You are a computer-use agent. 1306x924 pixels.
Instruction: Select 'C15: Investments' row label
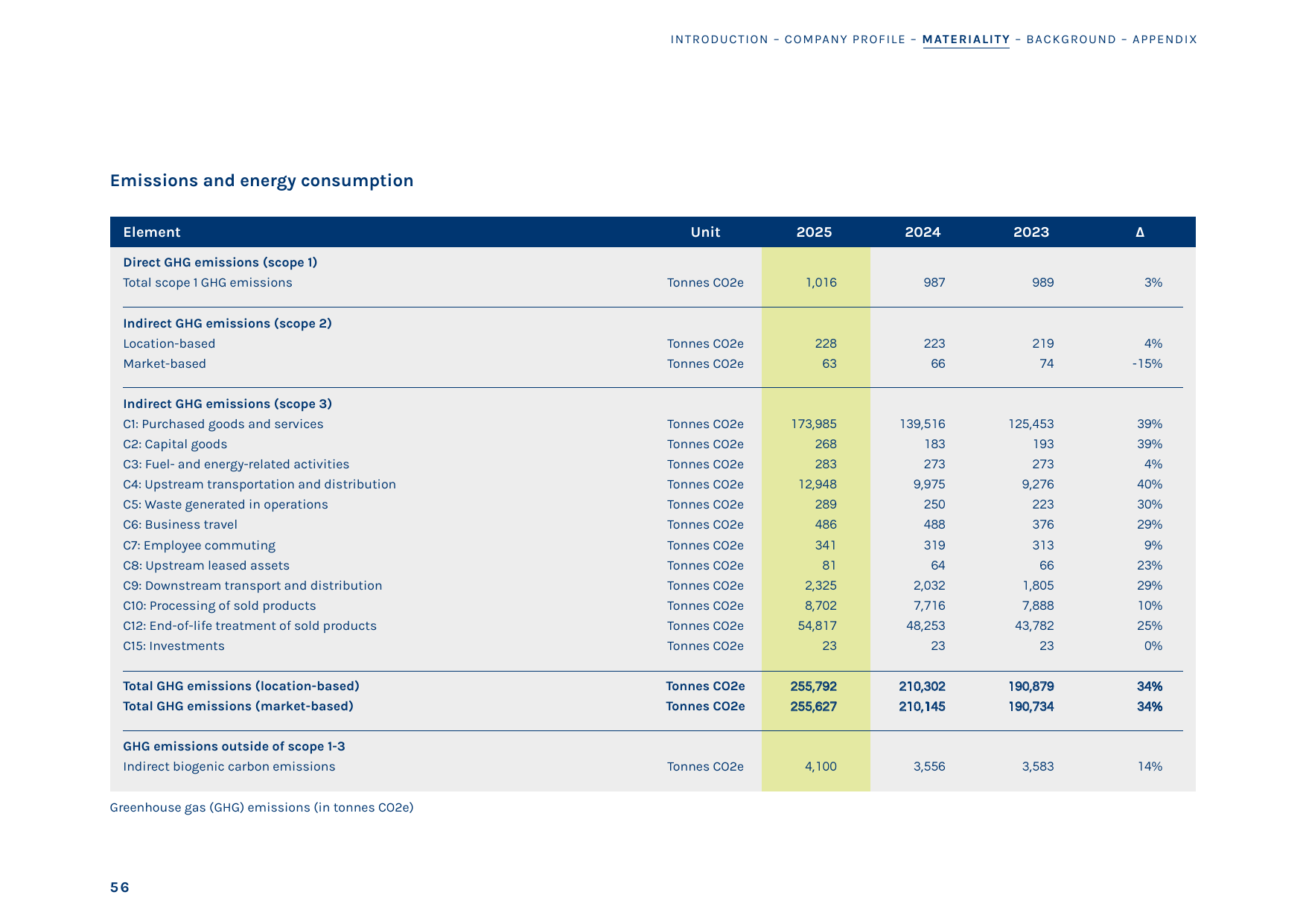point(173,646)
